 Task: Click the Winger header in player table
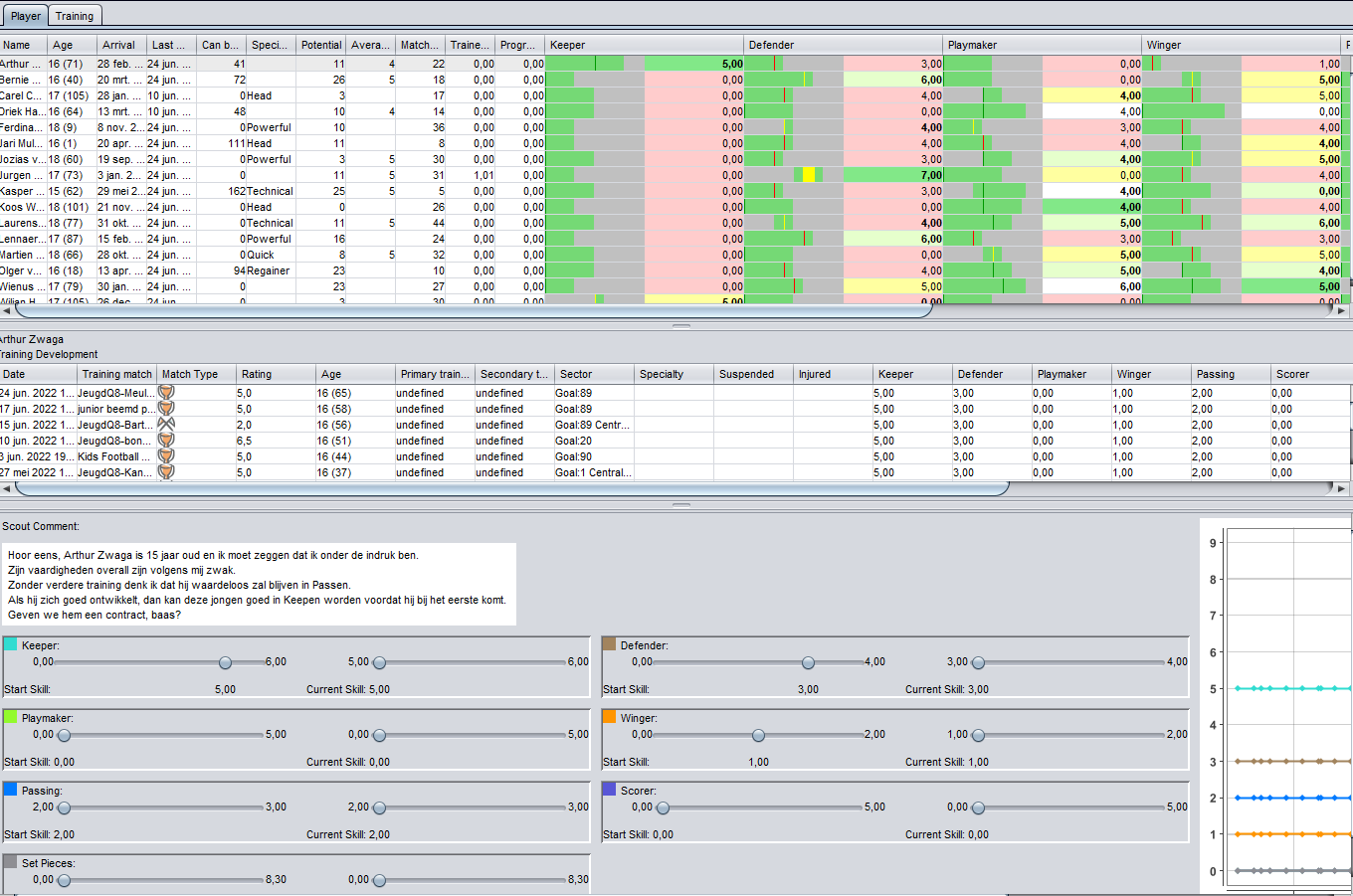point(1241,45)
